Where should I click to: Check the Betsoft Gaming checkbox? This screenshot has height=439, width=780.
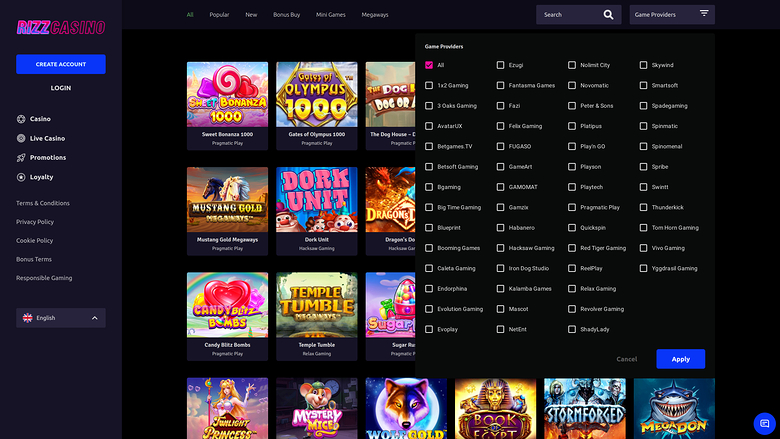[429, 167]
